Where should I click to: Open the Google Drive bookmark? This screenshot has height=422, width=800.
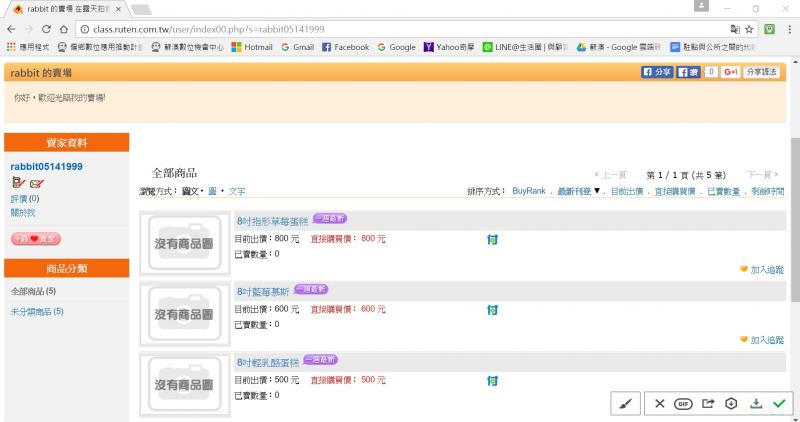coord(618,47)
